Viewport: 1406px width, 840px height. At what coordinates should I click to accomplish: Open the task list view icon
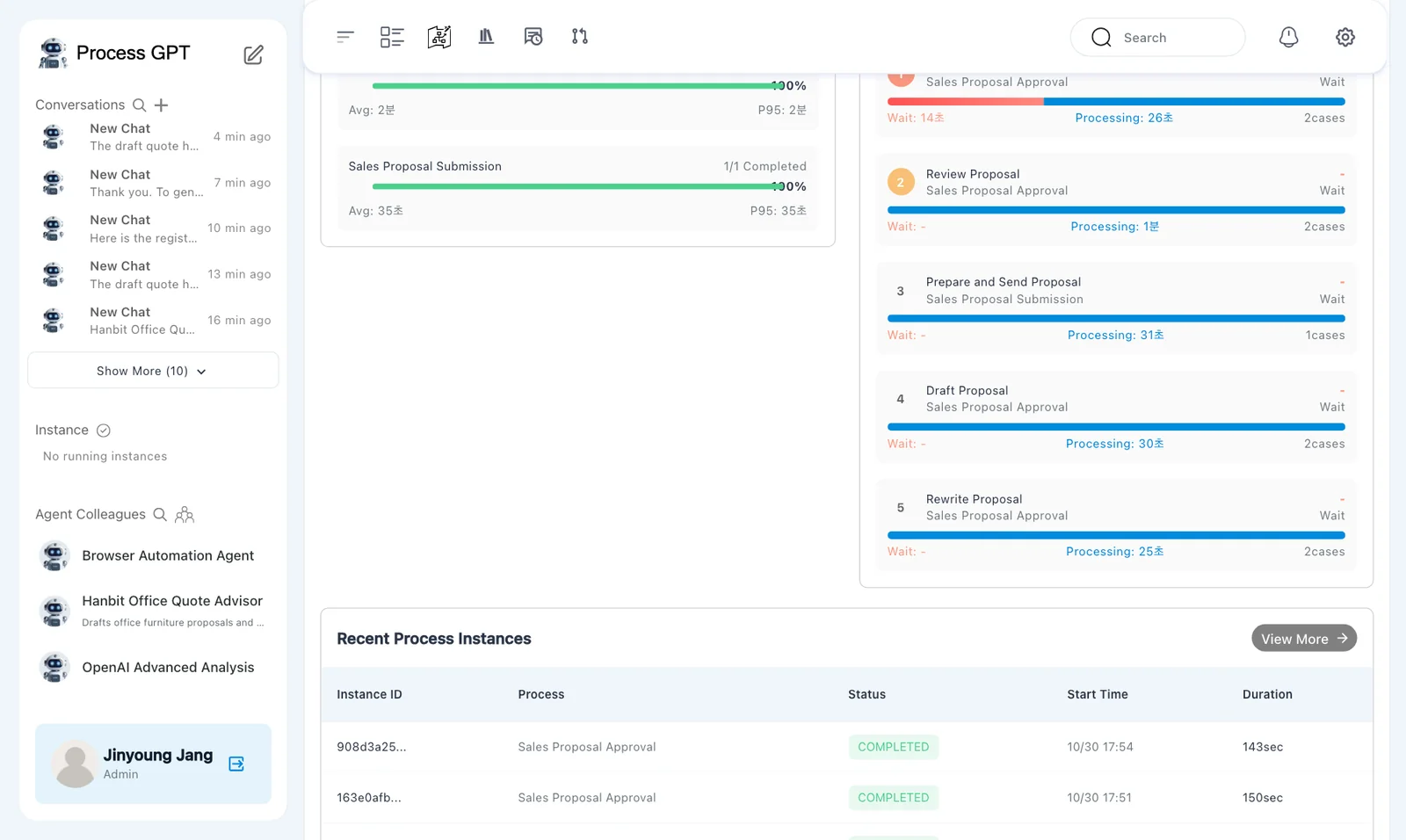click(392, 37)
